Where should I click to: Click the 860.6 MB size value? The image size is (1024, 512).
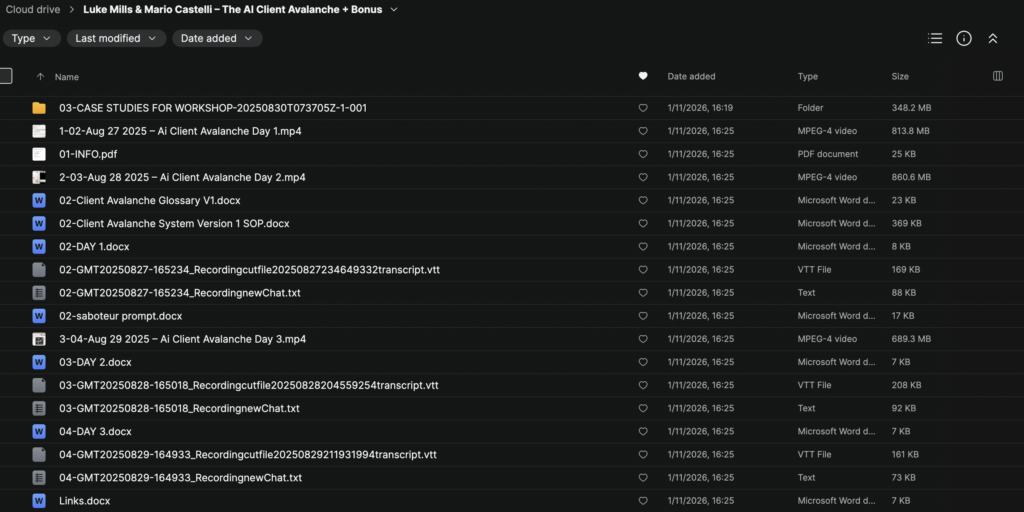click(911, 177)
